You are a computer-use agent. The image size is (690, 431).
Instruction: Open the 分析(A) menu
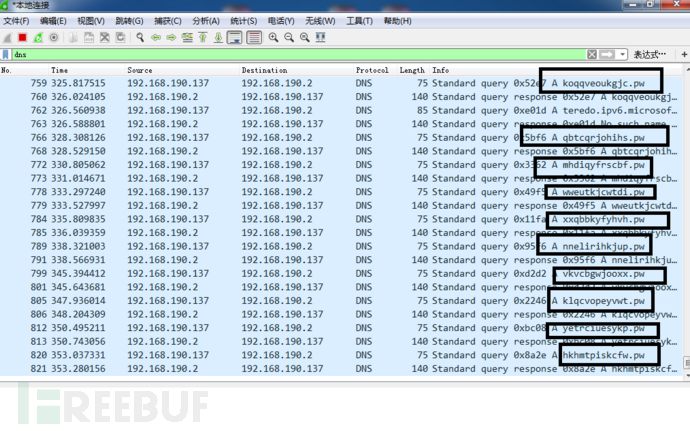206,21
